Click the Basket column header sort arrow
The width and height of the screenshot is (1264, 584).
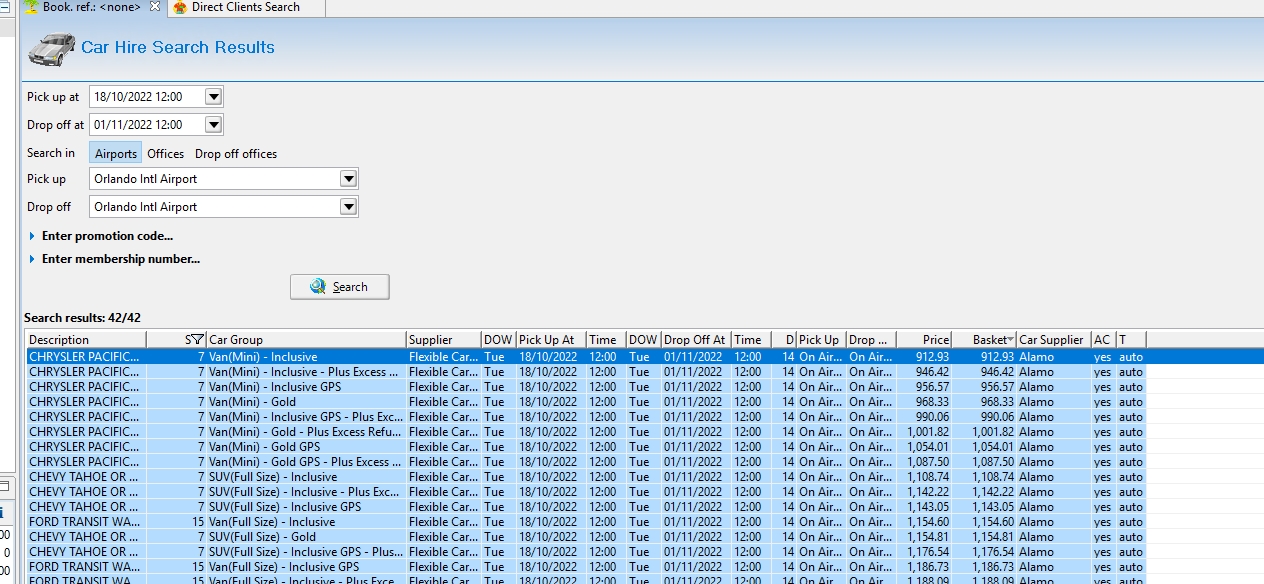tap(1011, 340)
